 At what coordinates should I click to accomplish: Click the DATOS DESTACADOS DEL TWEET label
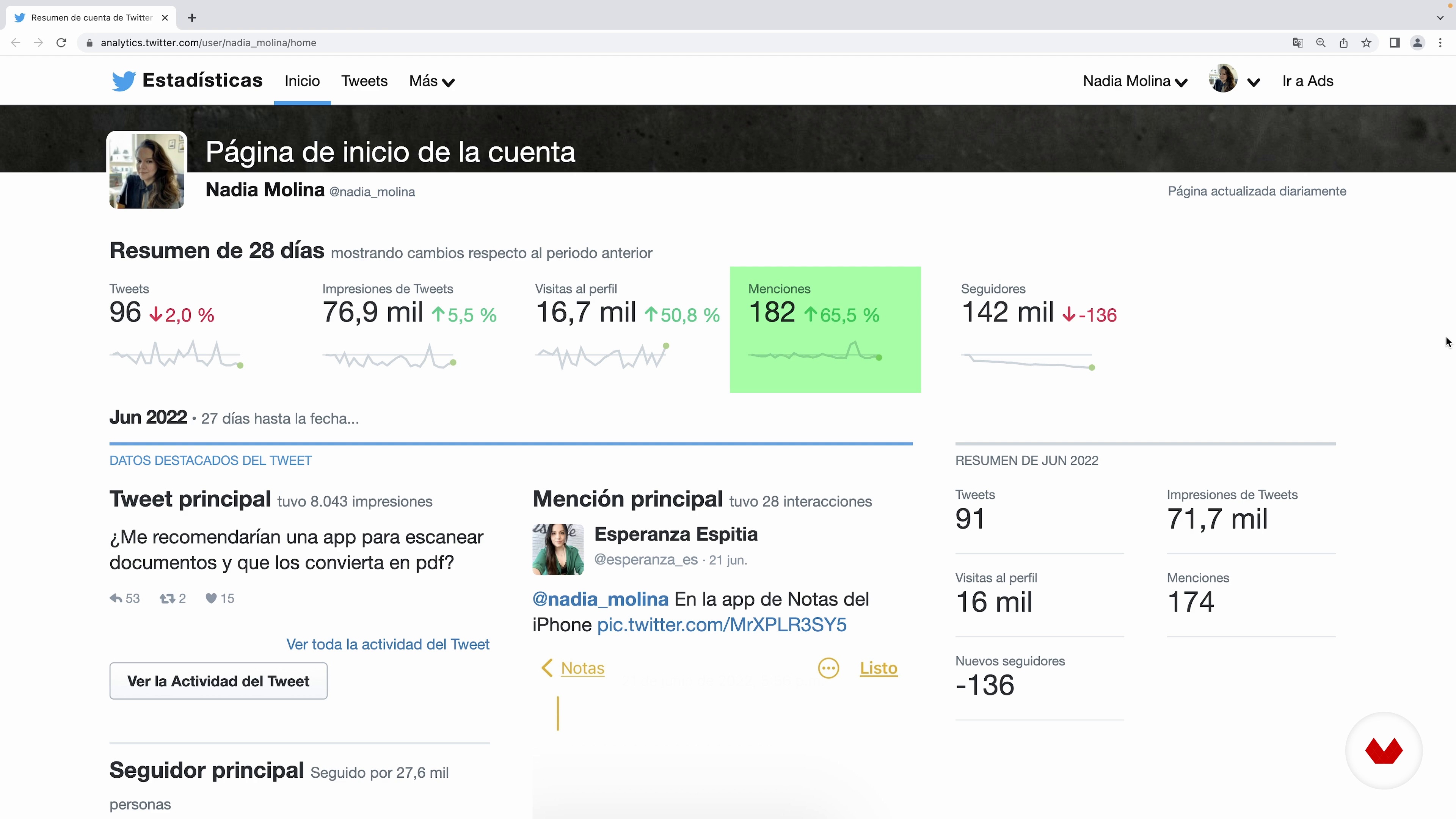pyautogui.click(x=210, y=461)
